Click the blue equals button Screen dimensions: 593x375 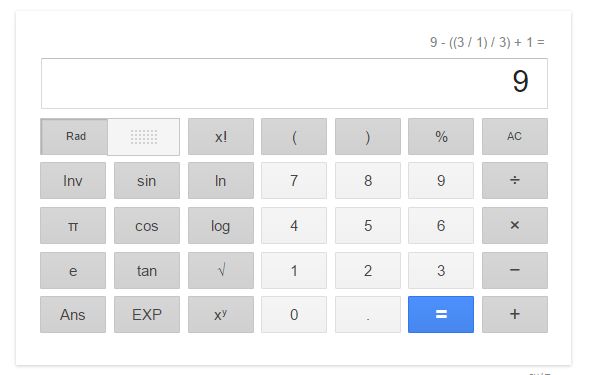tap(441, 315)
